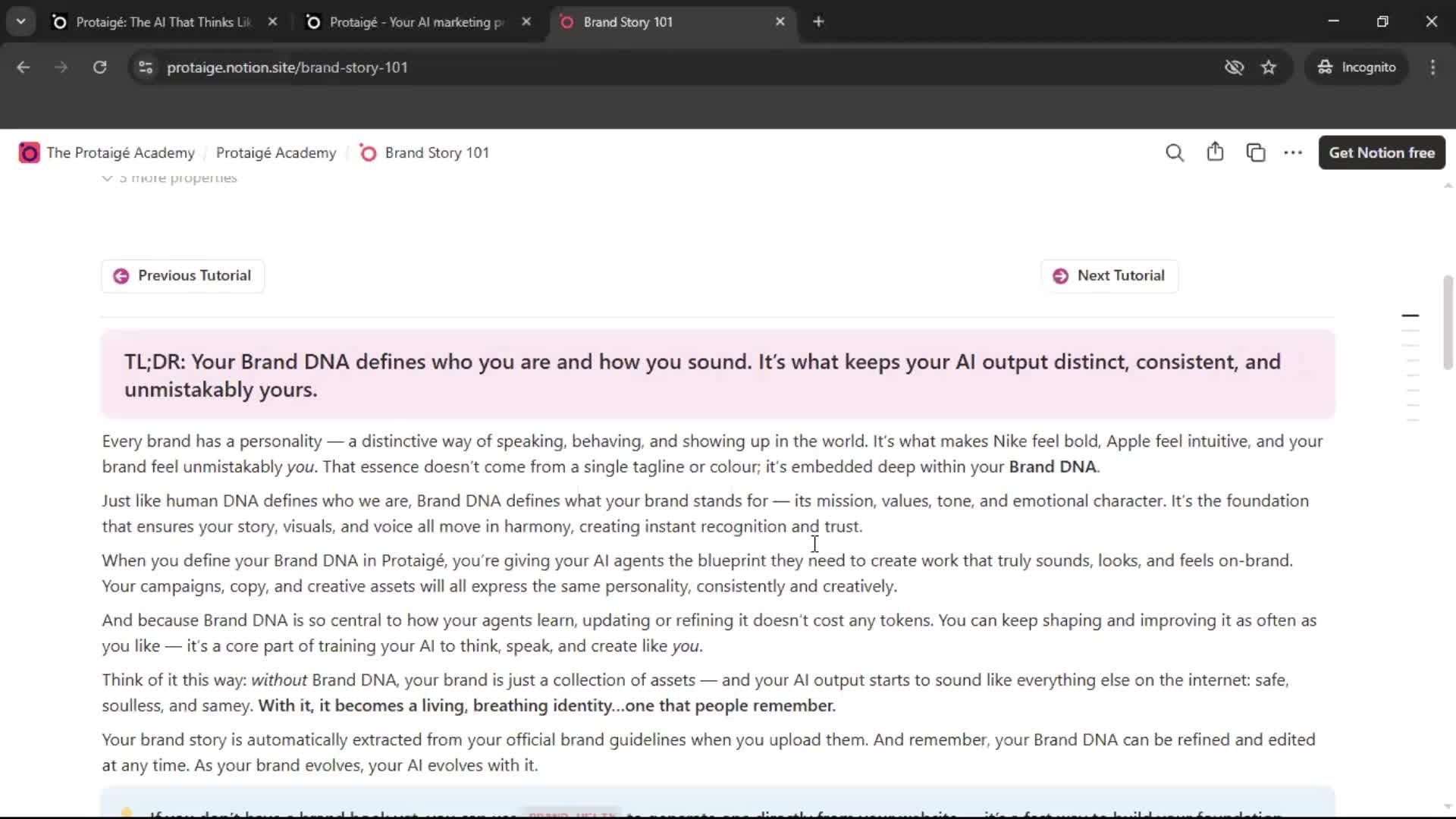Open The Protaigé Academy breadcrumb link
This screenshot has height=819, width=1456.
[x=120, y=152]
